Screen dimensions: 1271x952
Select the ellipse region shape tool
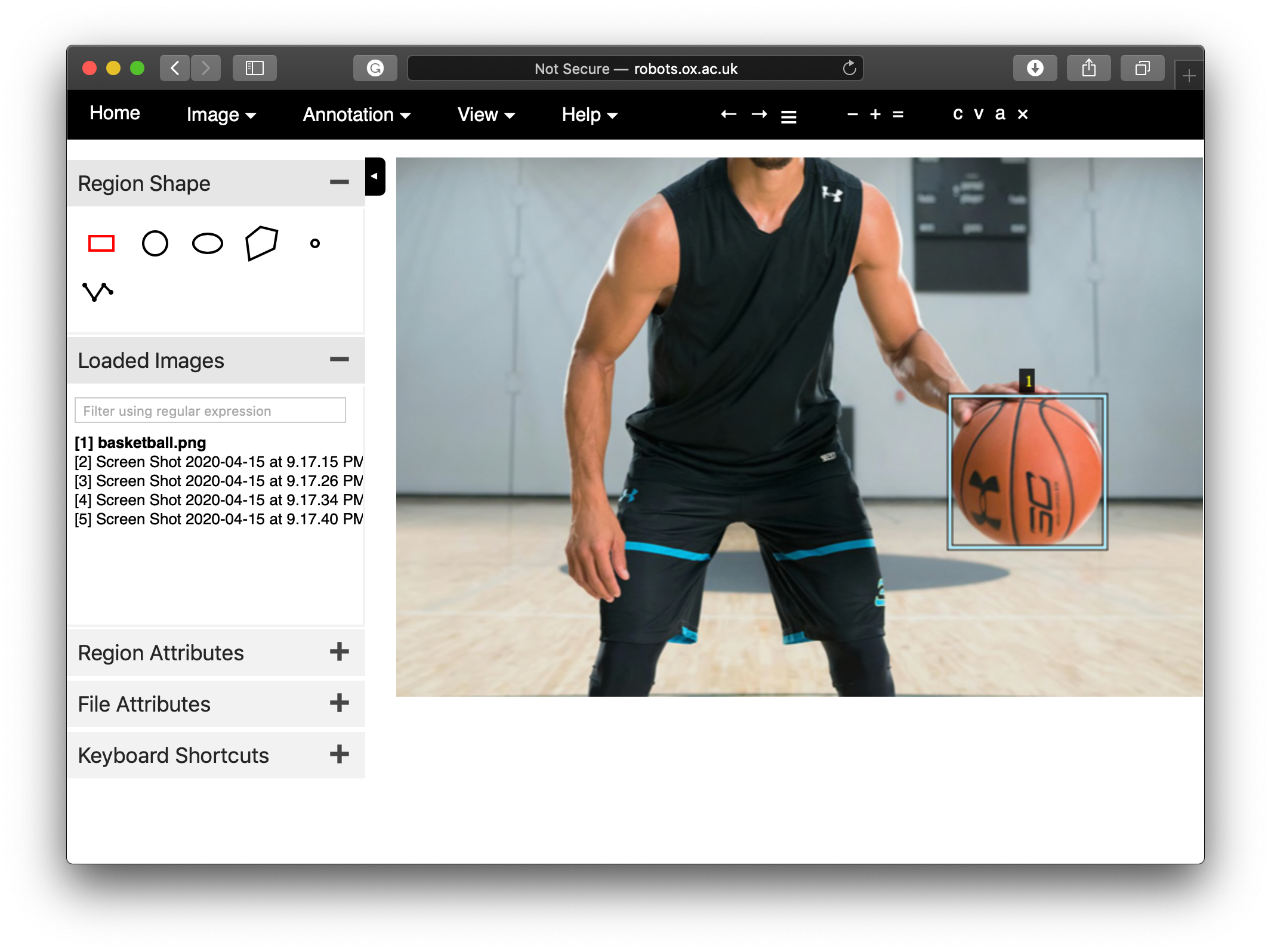[208, 243]
